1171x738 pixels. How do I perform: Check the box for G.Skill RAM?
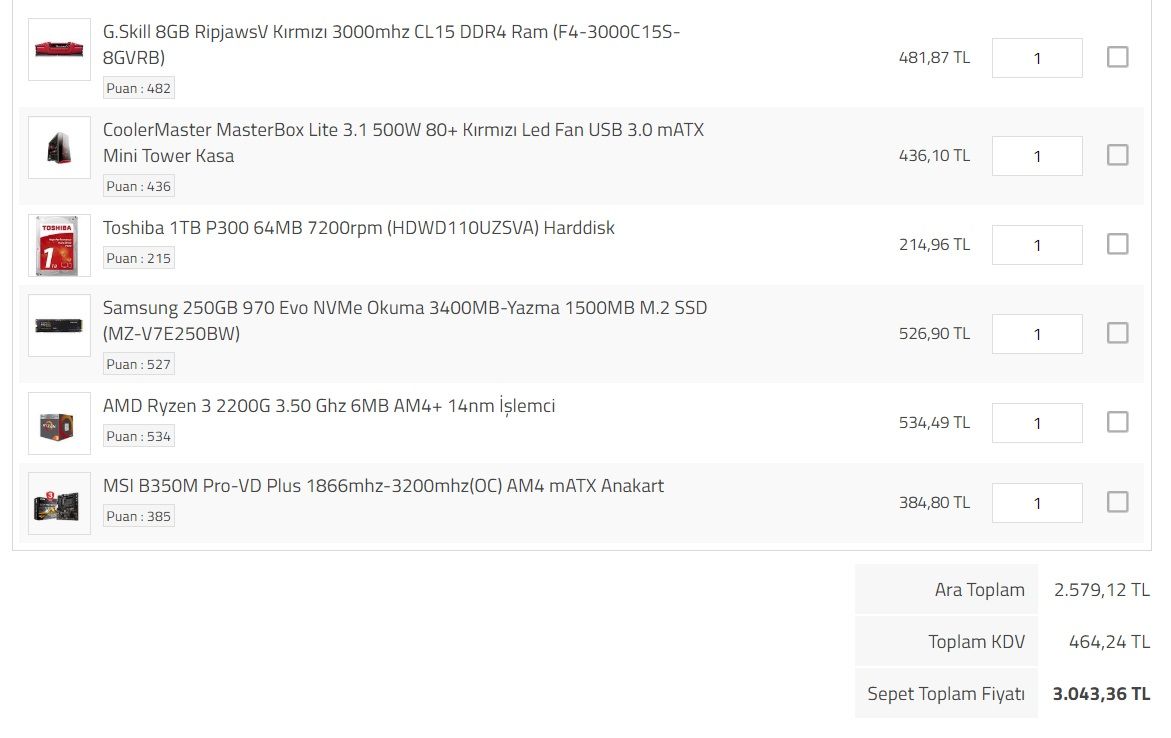1117,58
